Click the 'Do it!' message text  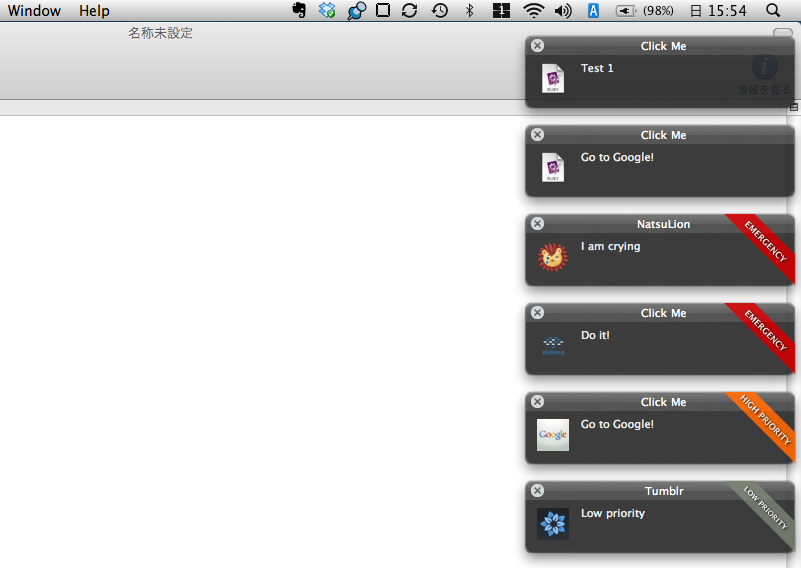595,335
